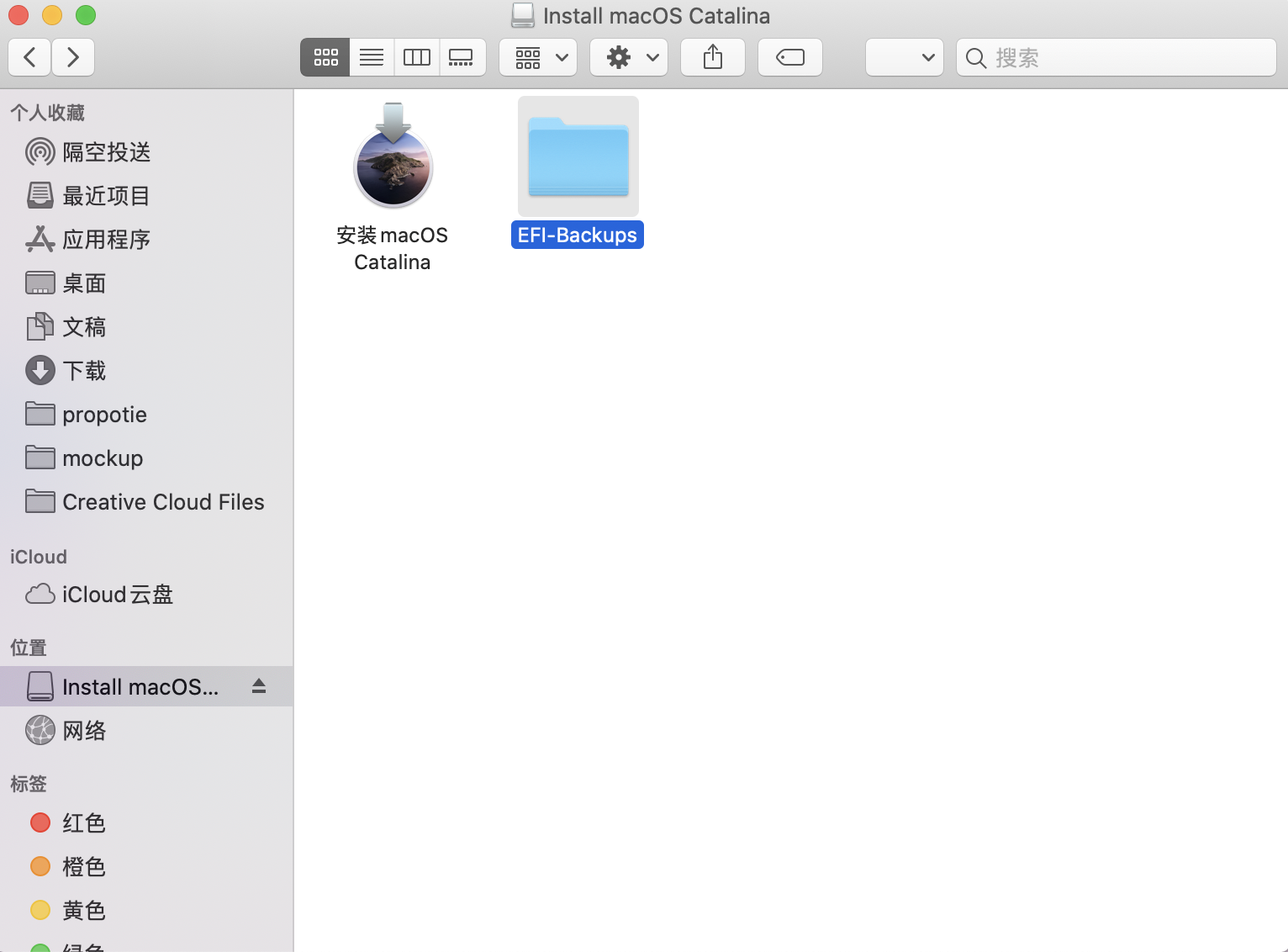Open the mockup folder in the sidebar
This screenshot has height=952, width=1288.
[147, 458]
